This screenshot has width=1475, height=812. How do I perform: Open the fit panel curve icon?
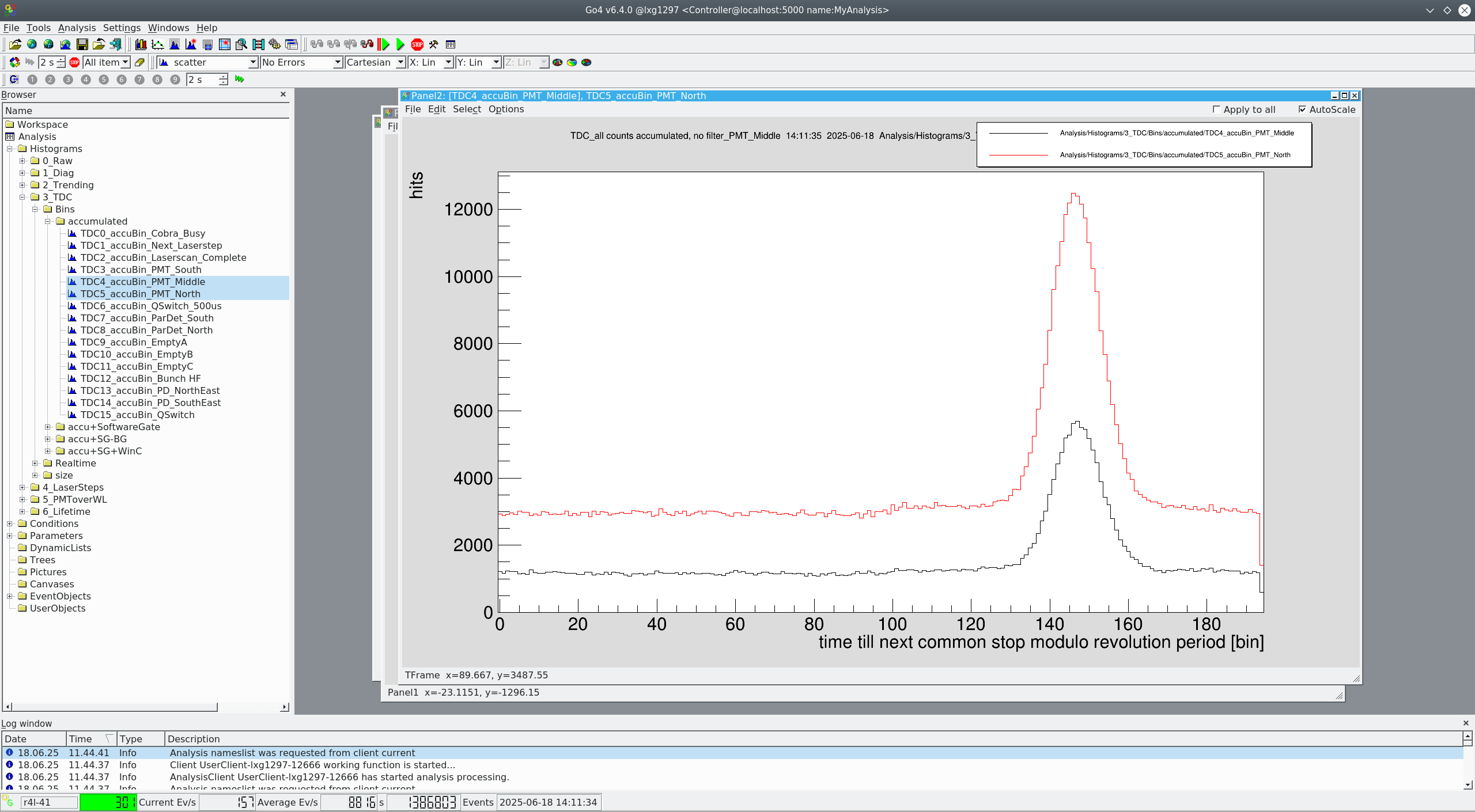(x=157, y=44)
